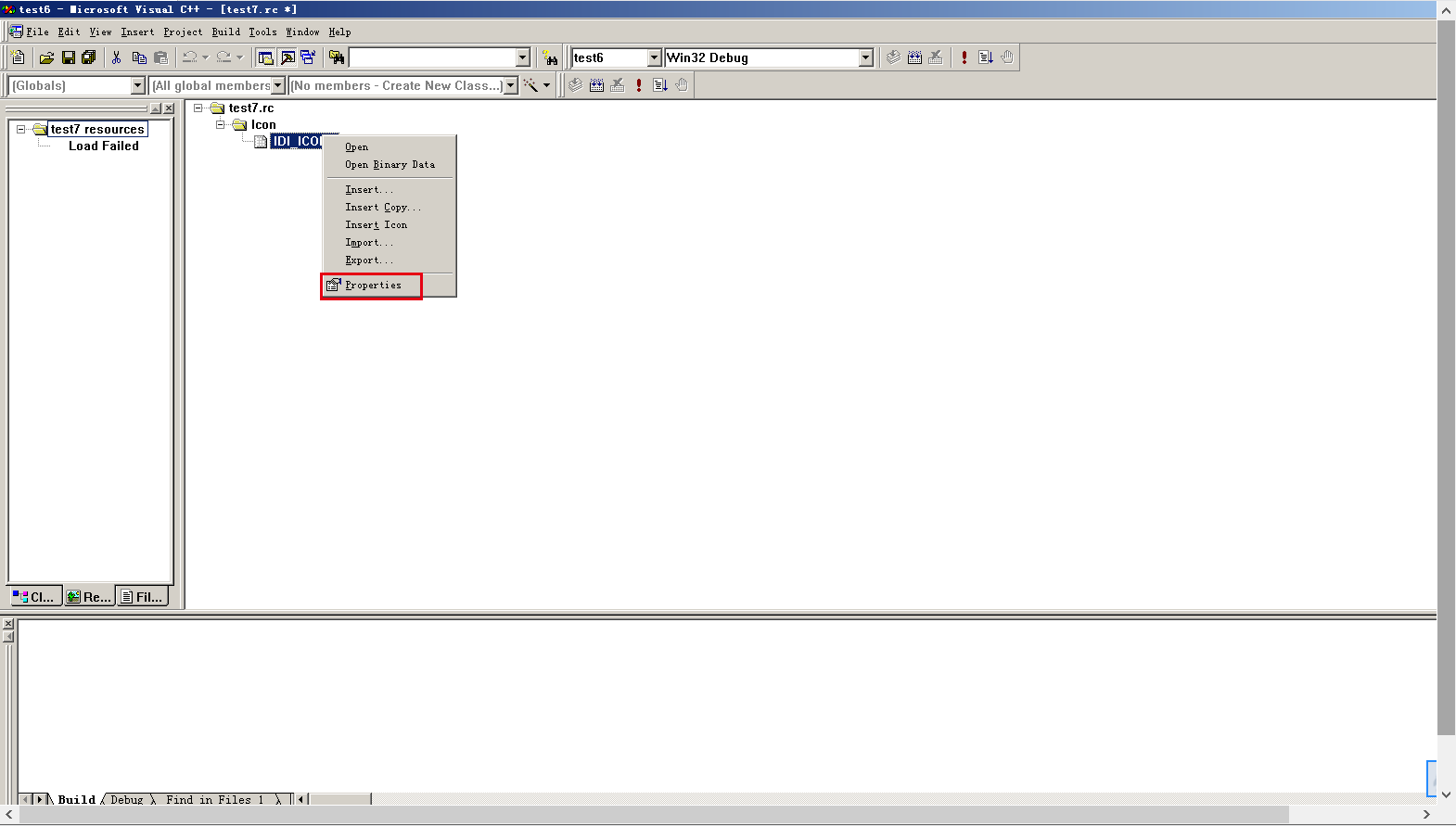
Task: Open the Window List icon
Action: (308, 57)
